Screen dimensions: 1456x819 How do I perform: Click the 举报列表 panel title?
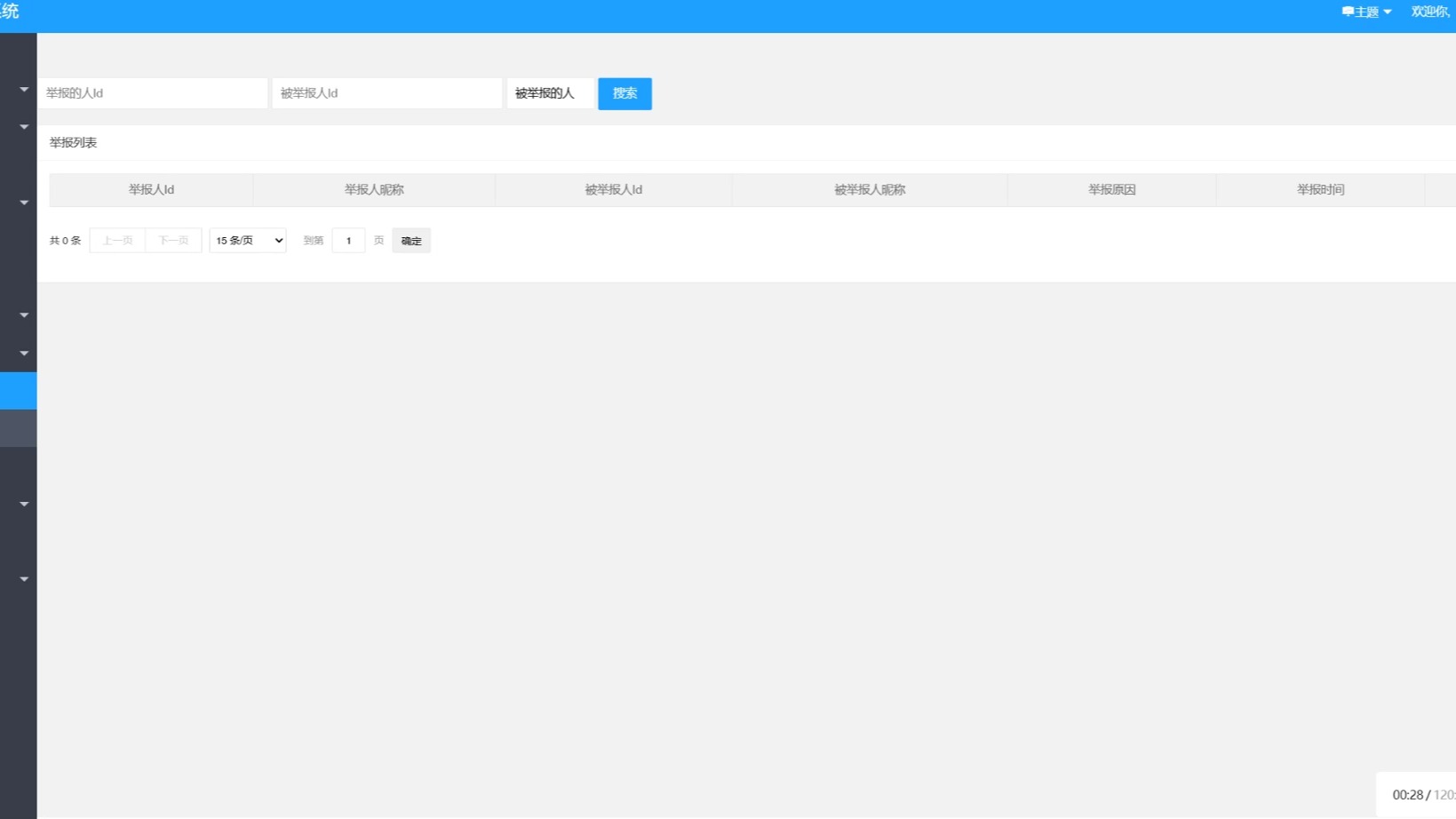click(x=73, y=142)
